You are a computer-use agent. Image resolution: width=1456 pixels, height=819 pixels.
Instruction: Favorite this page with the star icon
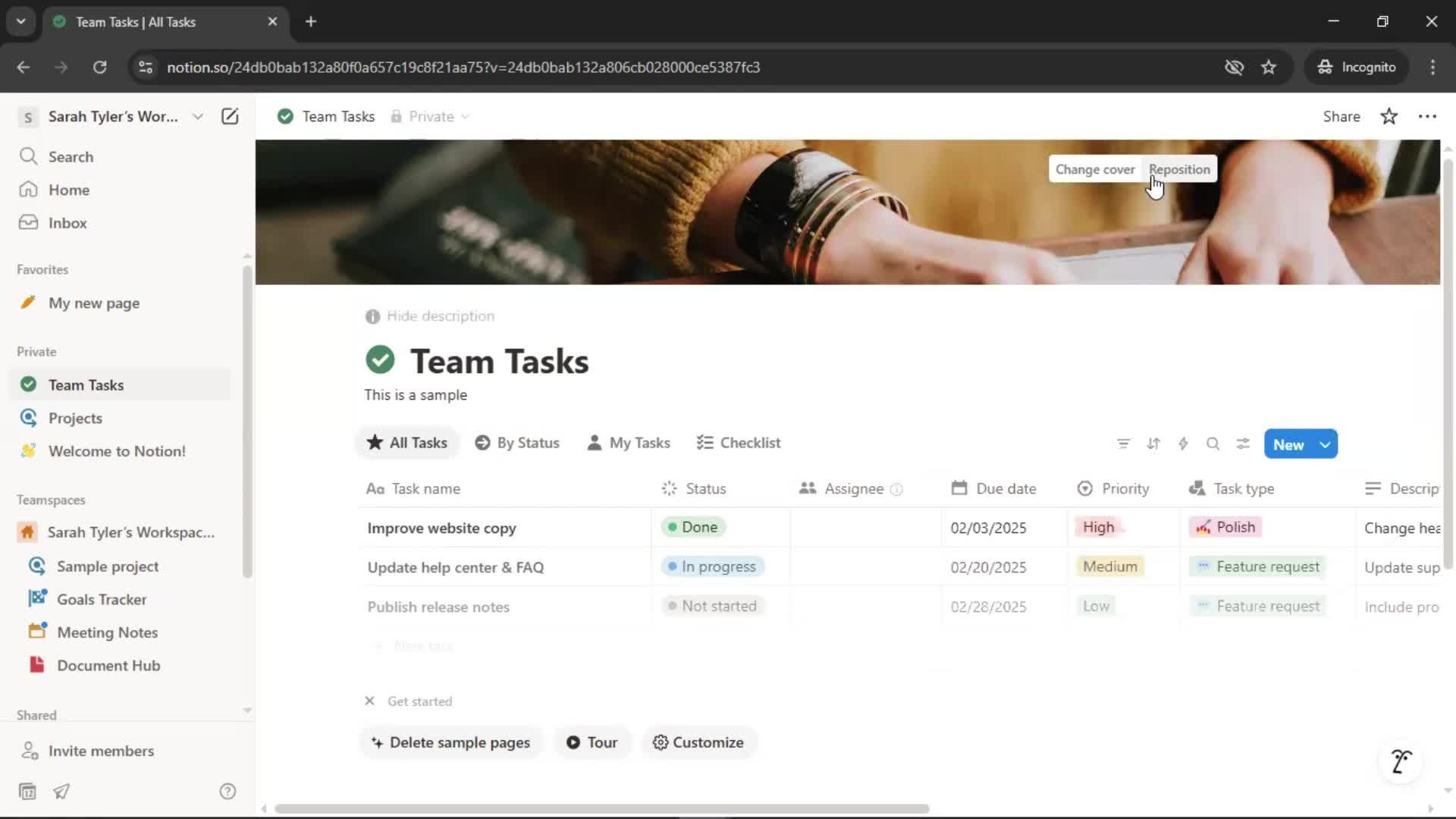coord(1389,116)
